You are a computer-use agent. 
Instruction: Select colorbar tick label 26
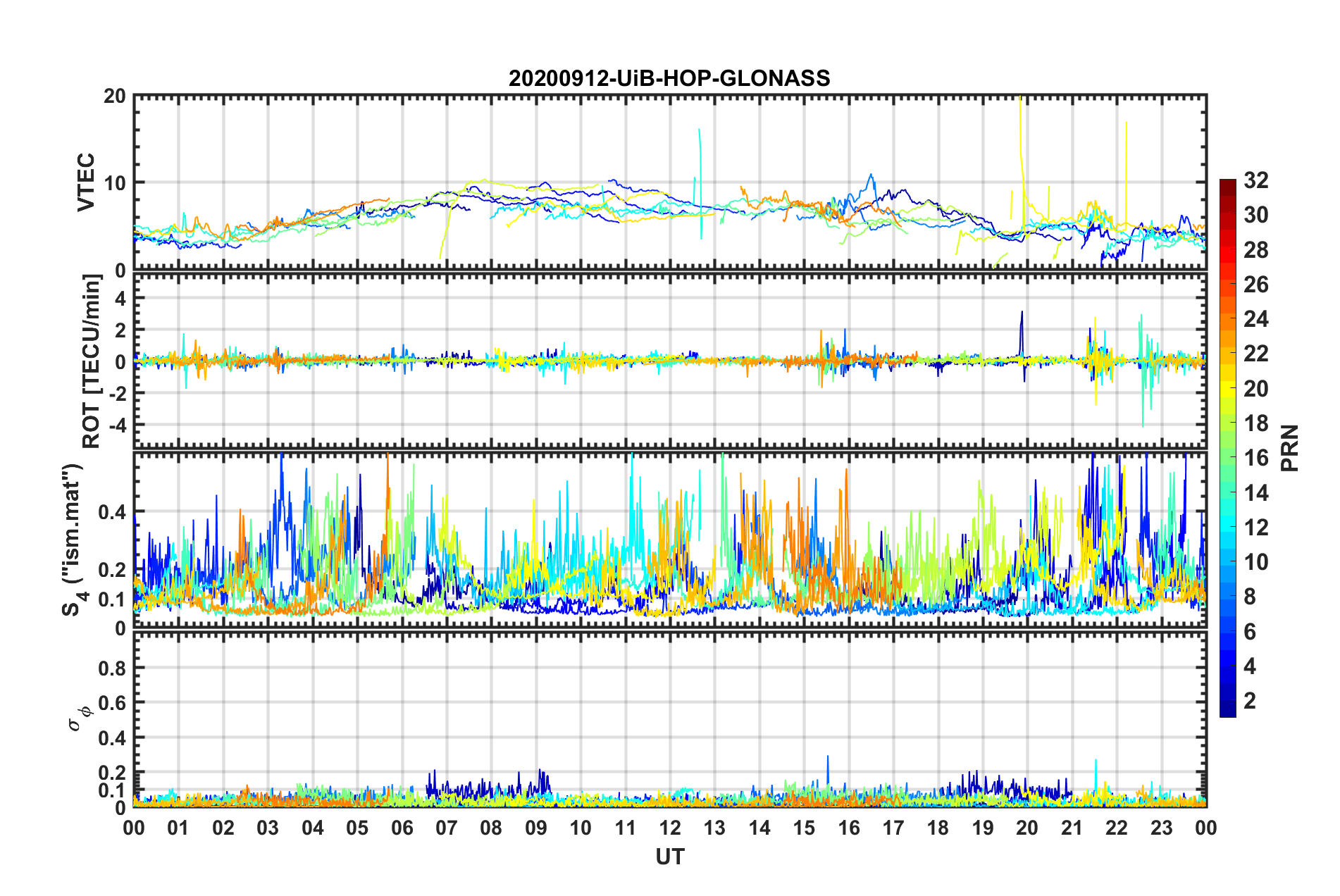click(x=1255, y=285)
